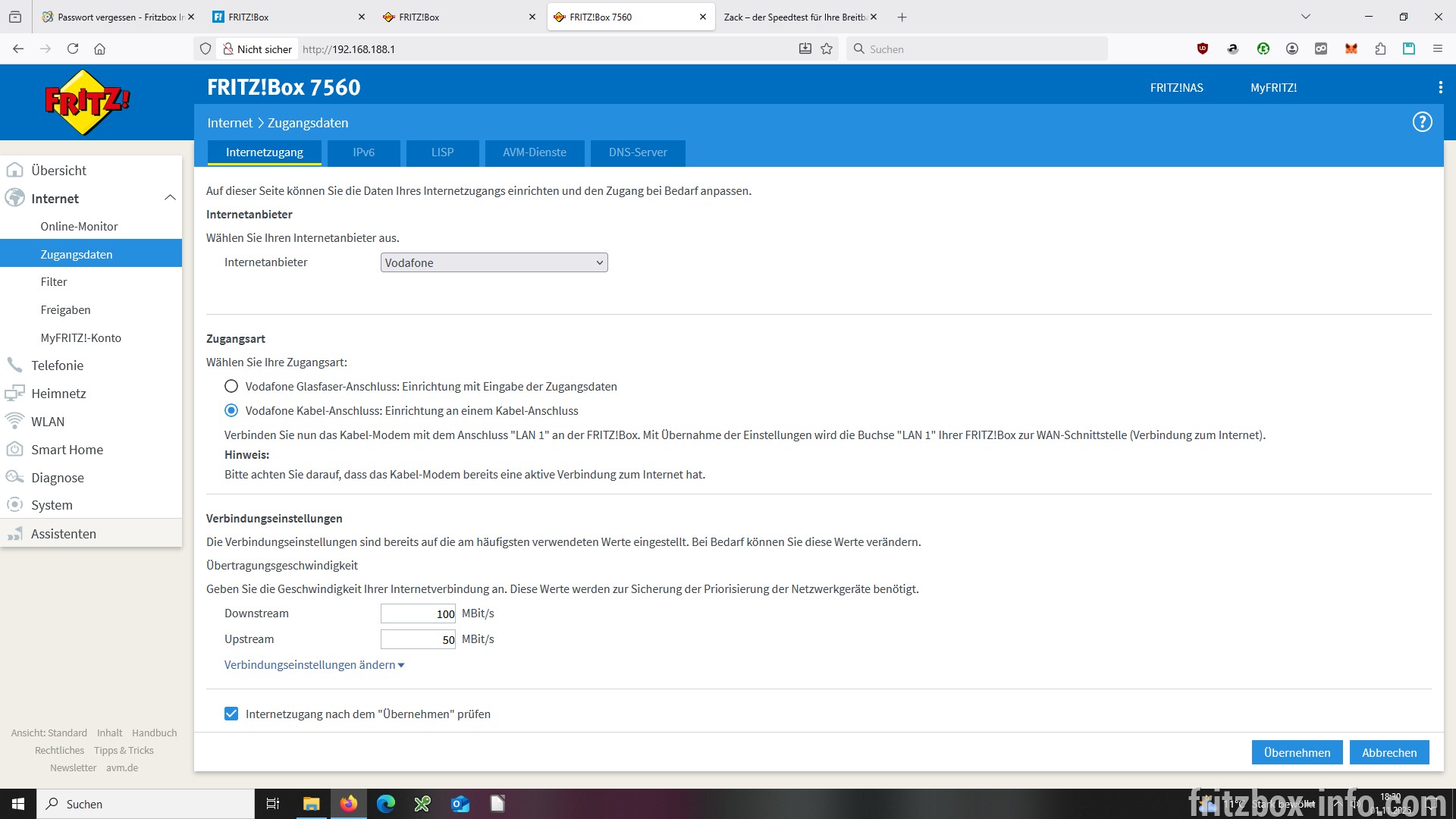Click the Abbrechen button
The width and height of the screenshot is (1456, 819).
(x=1389, y=753)
